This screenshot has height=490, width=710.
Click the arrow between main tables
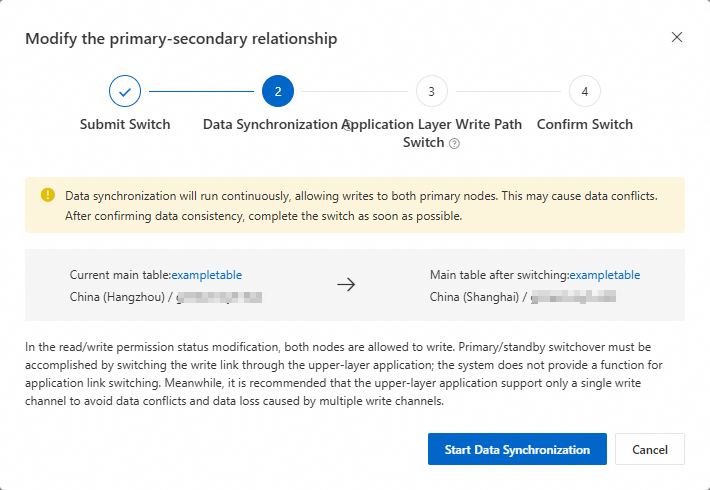click(x=346, y=284)
